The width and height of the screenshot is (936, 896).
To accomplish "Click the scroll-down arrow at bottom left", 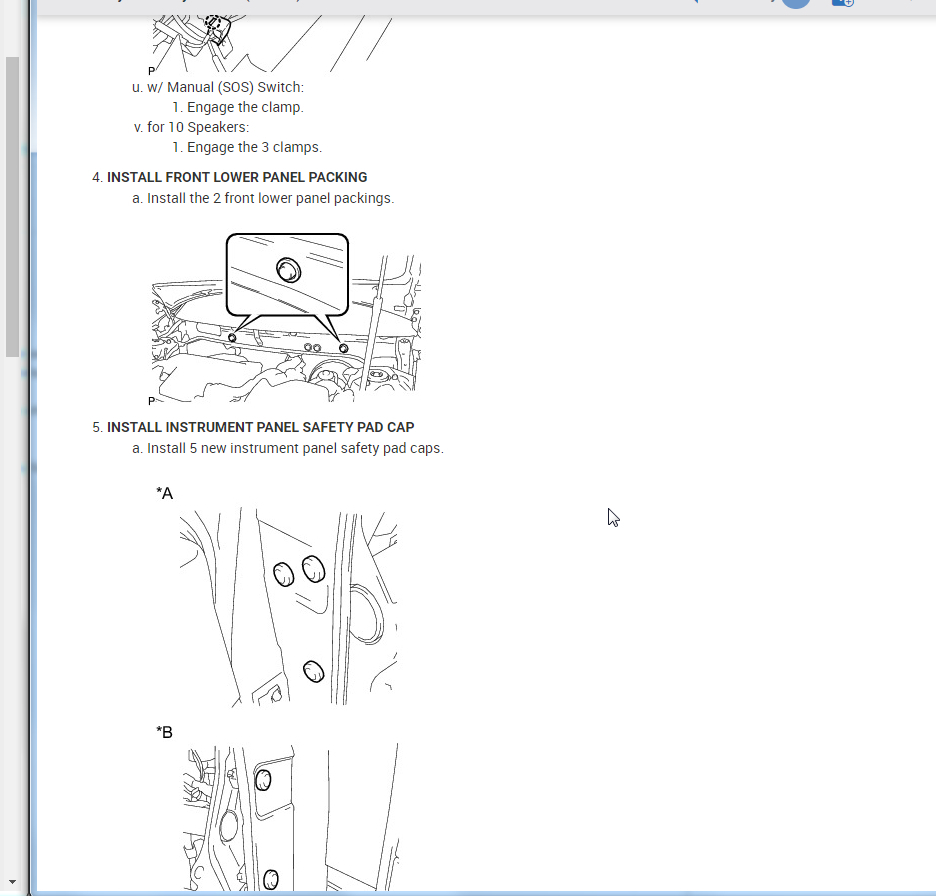I will point(13,882).
